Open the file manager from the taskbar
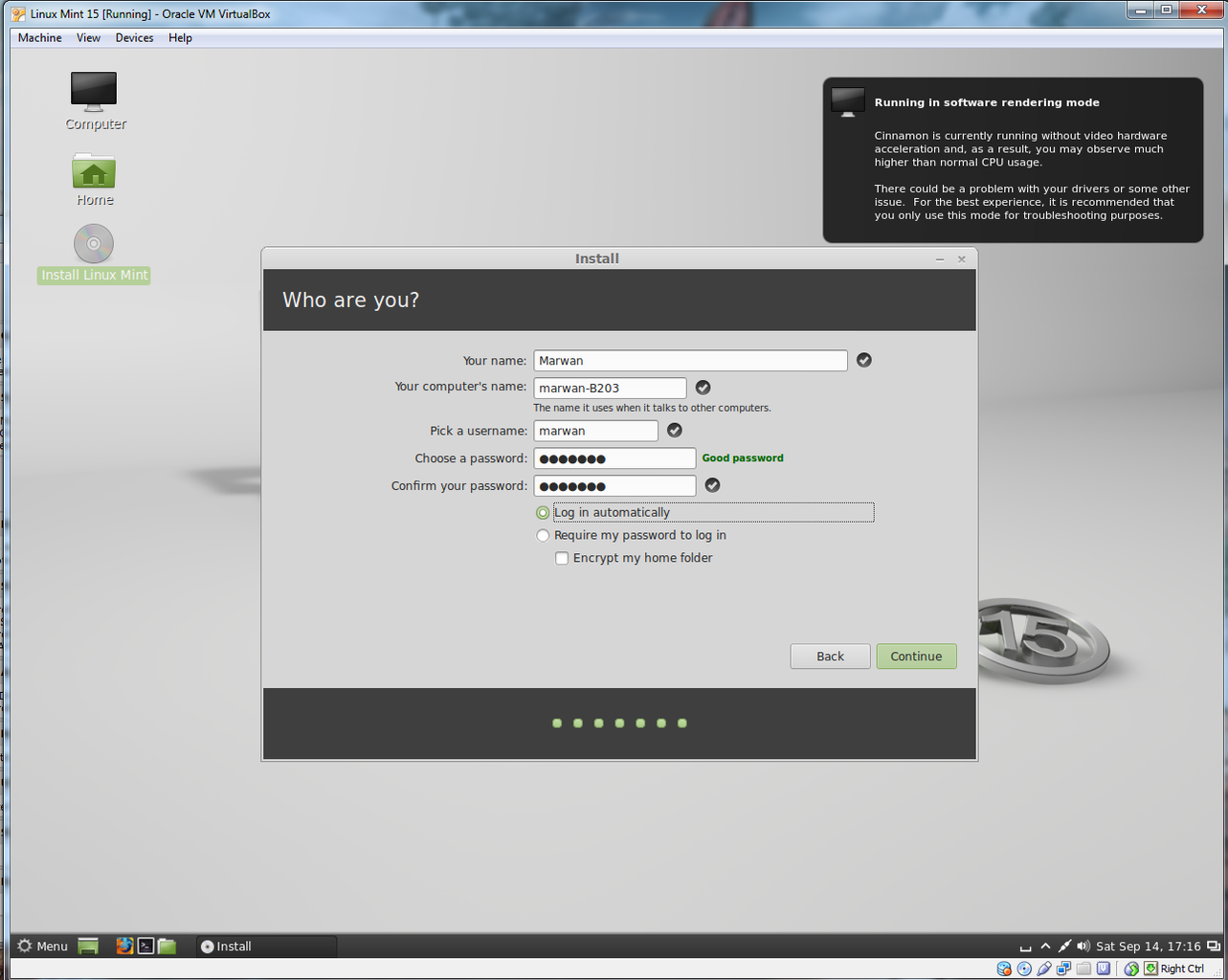Viewport: 1228px width, 980px height. point(167,946)
